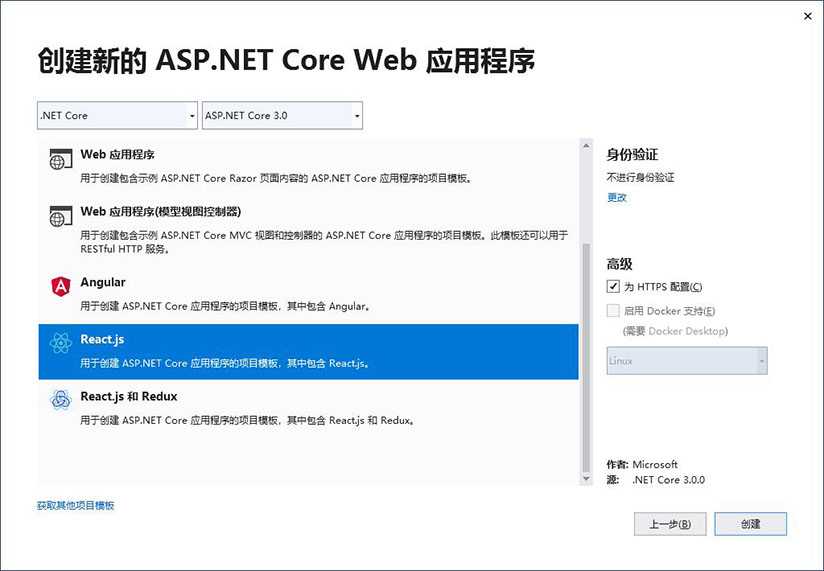Click the 身份验证 heading
This screenshot has height=571, width=824.
(632, 154)
